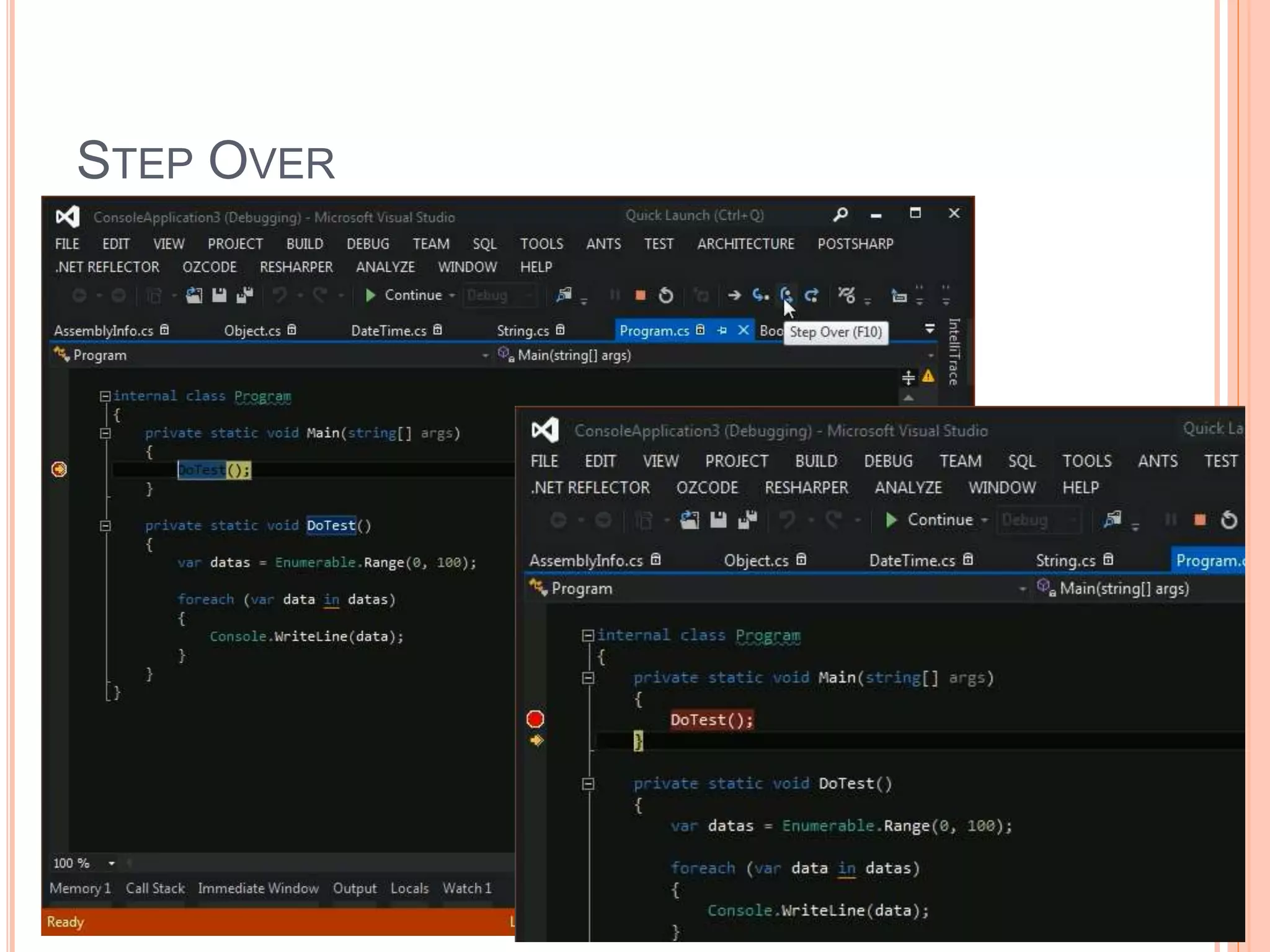Viewport: 1270px width, 952px height.
Task: Switch to Object.cs tab in front window
Action: (765, 560)
